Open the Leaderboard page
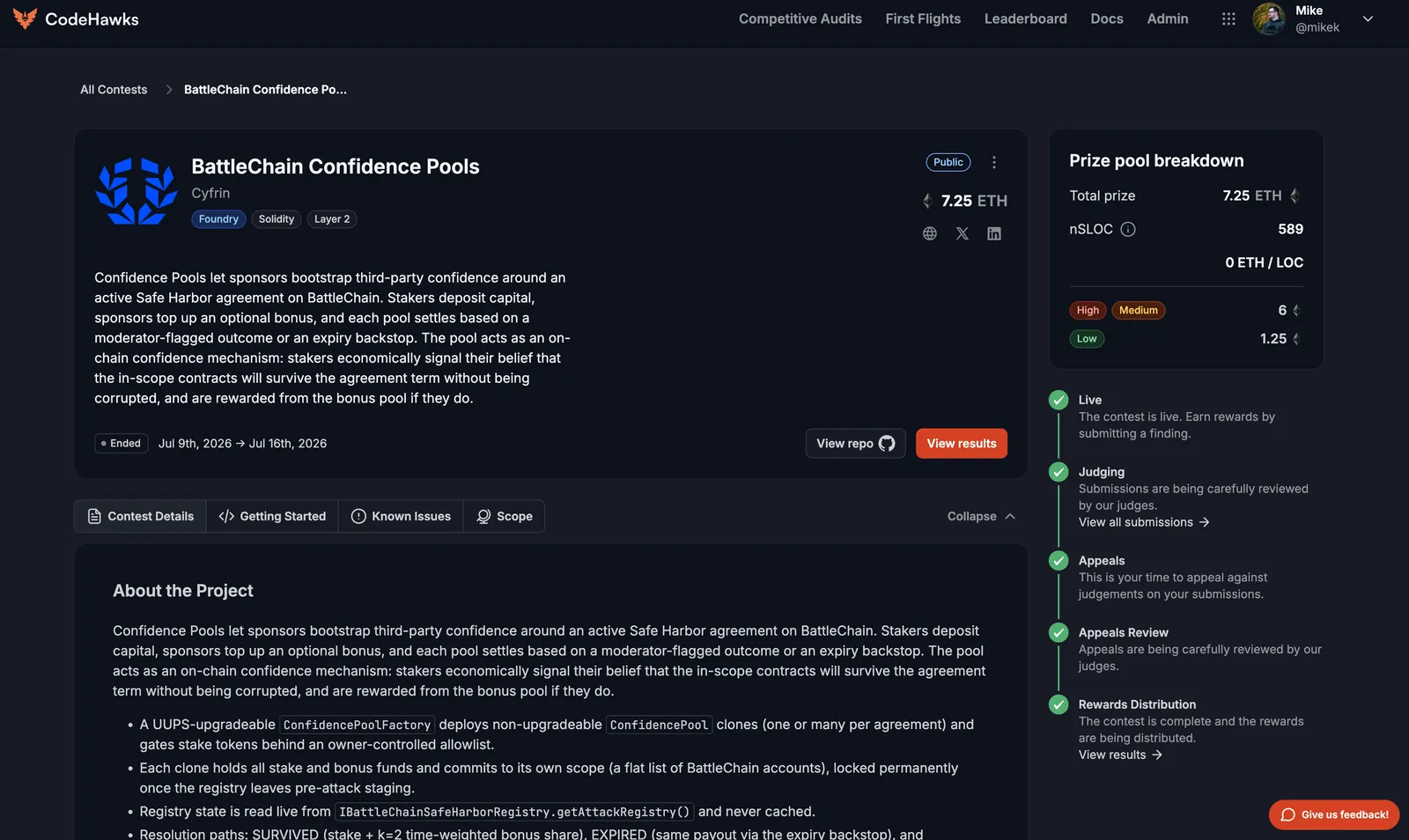The height and width of the screenshot is (840, 1409). tap(1026, 18)
